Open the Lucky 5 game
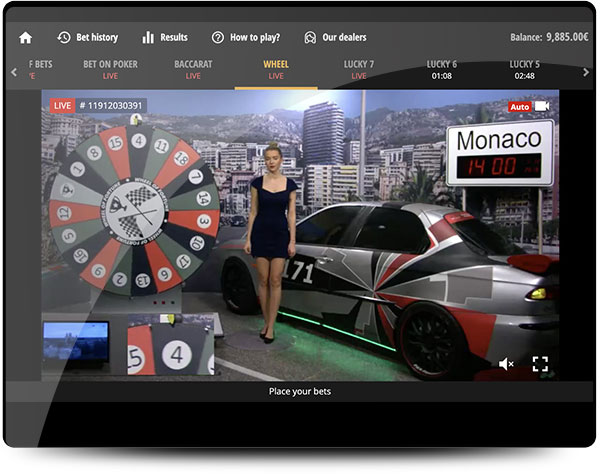 (x=523, y=69)
